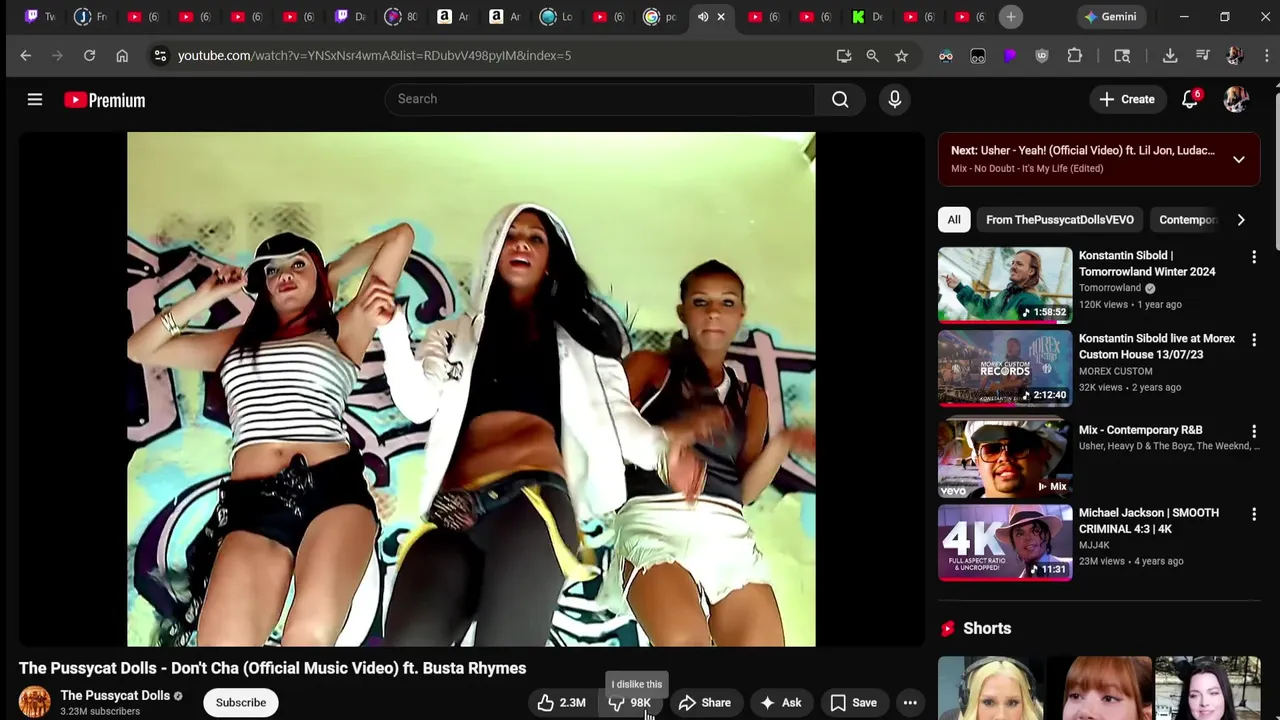The height and width of the screenshot is (720, 1280).
Task: Switch to the first Twitch tab
Action: click(x=41, y=17)
